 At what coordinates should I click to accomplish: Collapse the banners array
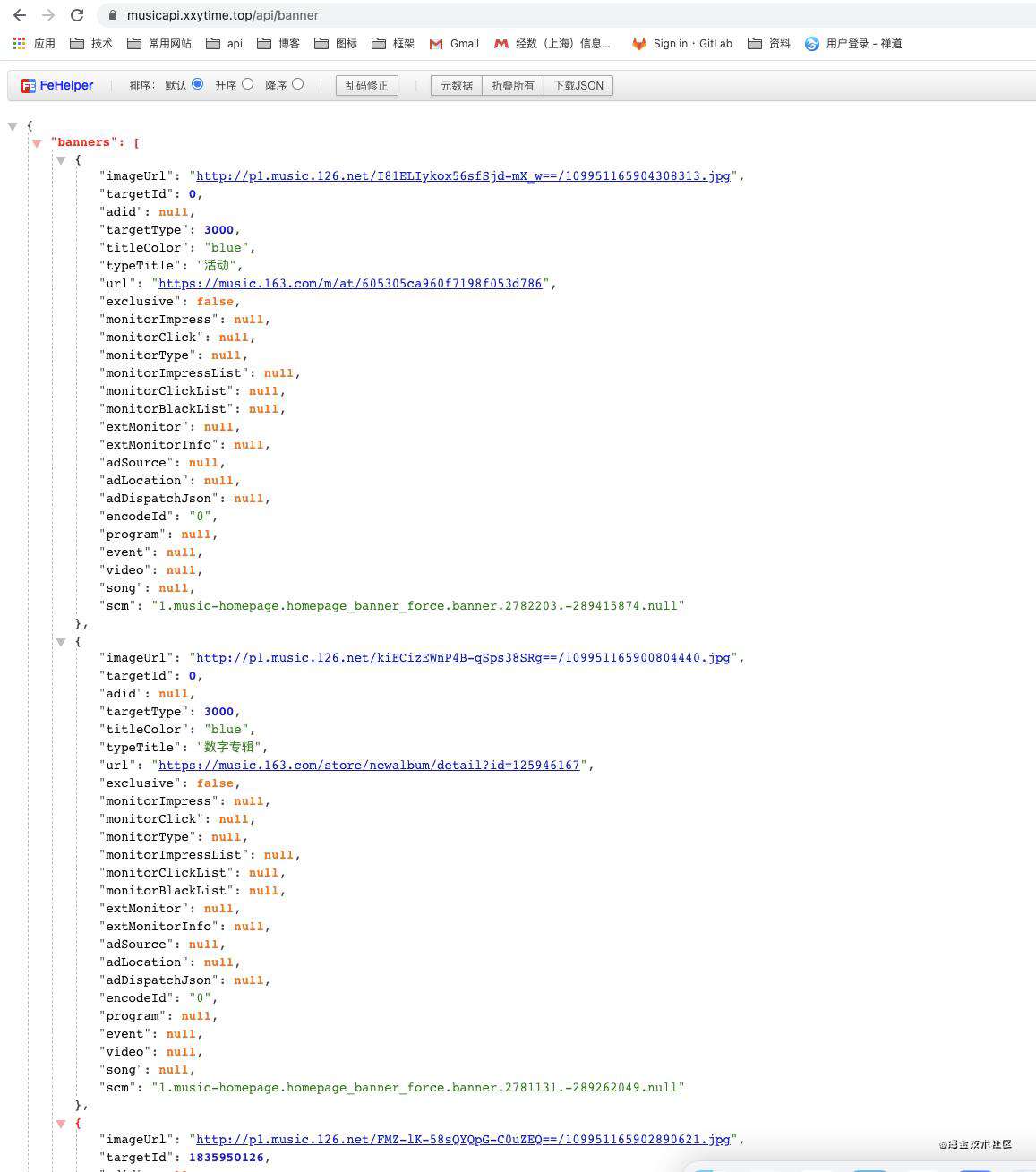[x=37, y=143]
